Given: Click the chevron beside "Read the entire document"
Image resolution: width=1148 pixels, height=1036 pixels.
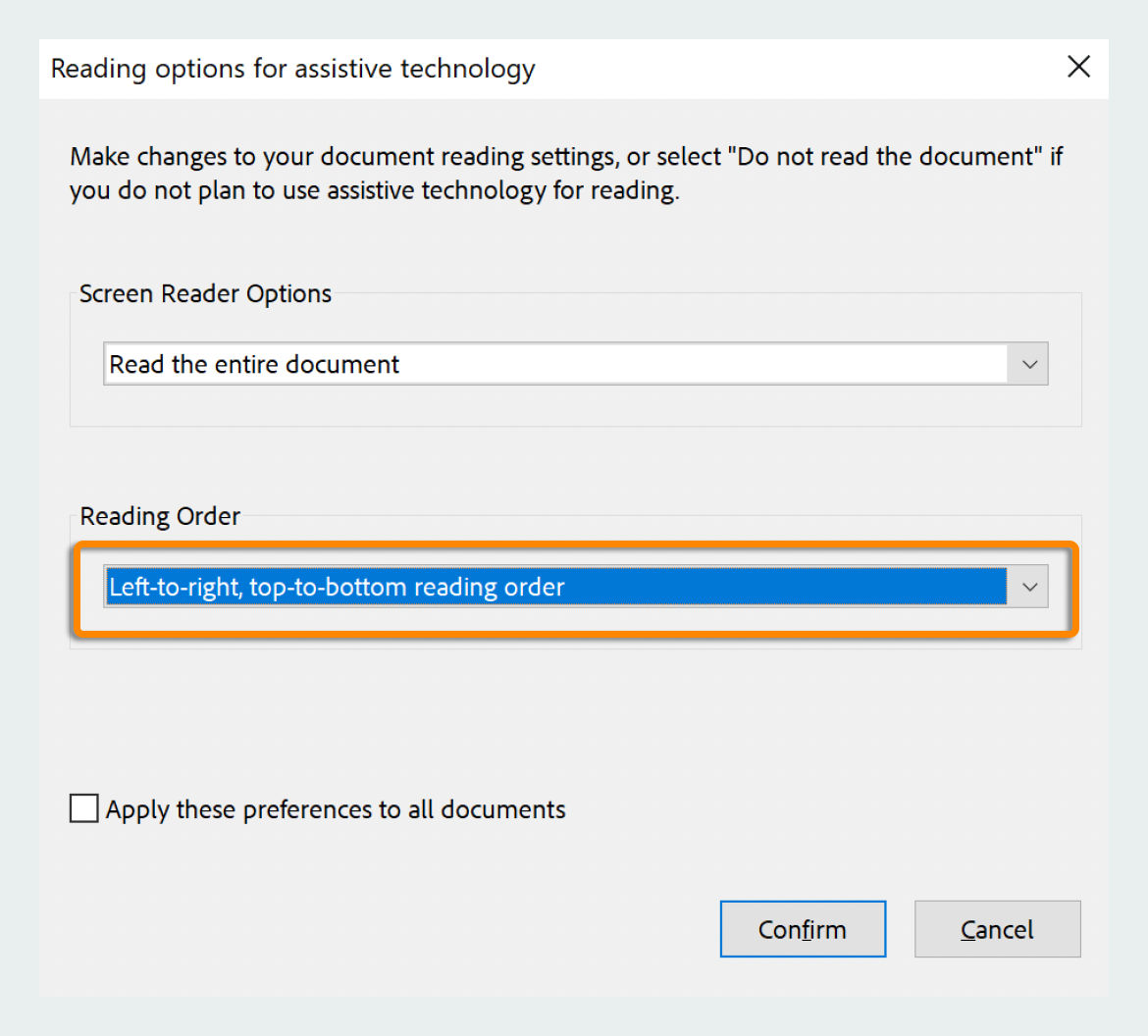Looking at the screenshot, I should click(x=1029, y=364).
